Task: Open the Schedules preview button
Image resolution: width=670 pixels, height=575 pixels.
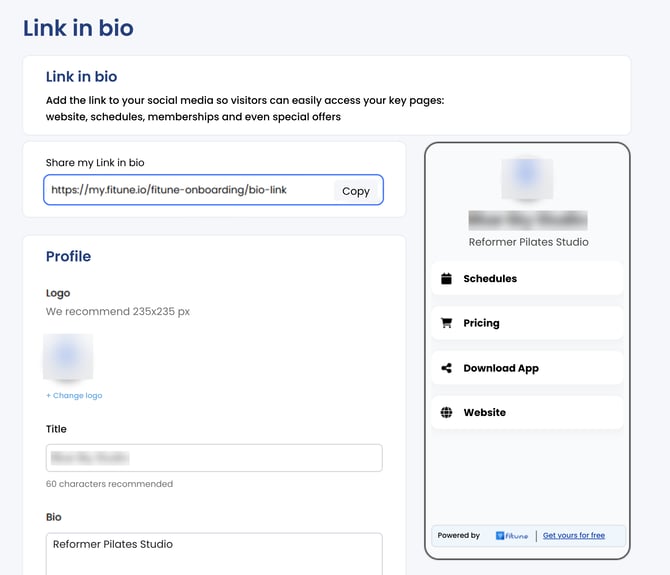Action: (x=527, y=279)
